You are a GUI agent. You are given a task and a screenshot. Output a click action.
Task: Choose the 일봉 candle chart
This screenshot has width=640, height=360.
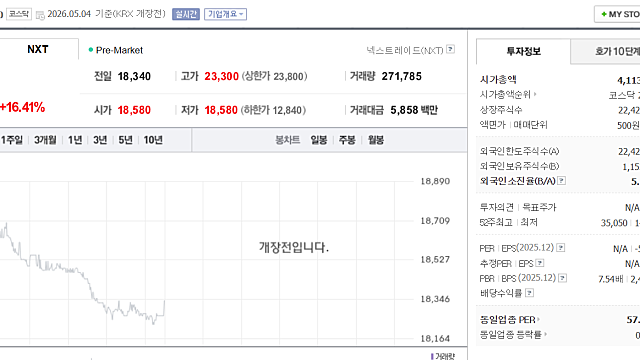click(319, 140)
